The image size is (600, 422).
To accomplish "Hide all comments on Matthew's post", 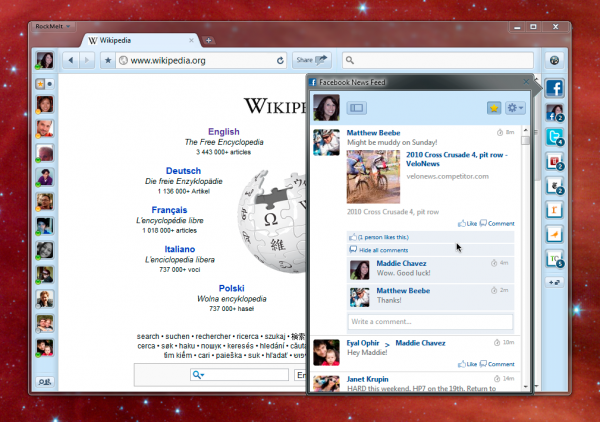I will tap(383, 250).
